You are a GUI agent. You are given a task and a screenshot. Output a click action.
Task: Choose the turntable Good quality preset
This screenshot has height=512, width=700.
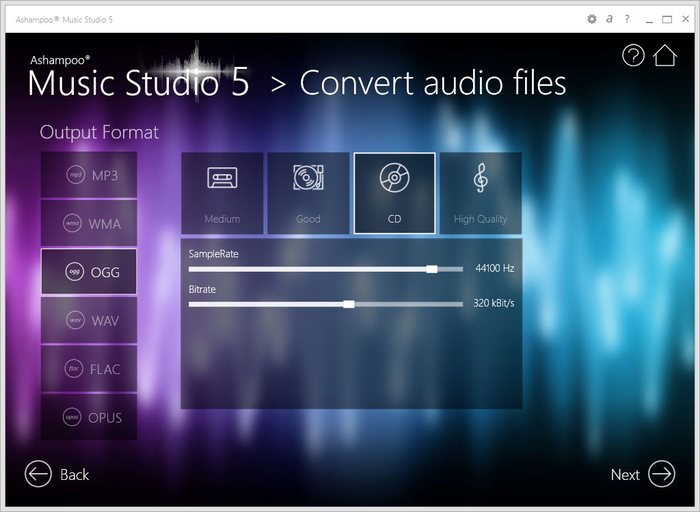tap(308, 193)
